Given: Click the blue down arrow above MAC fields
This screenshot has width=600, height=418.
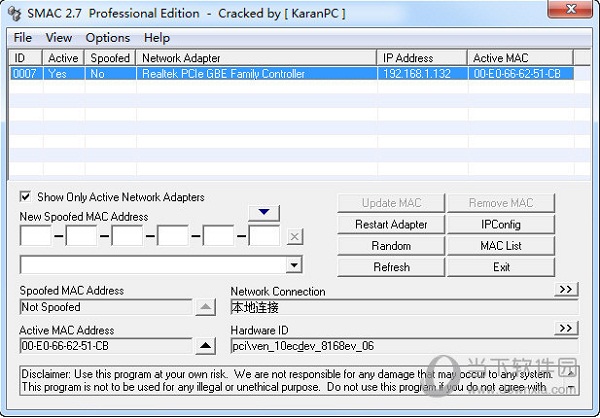Looking at the screenshot, I should pos(264,212).
